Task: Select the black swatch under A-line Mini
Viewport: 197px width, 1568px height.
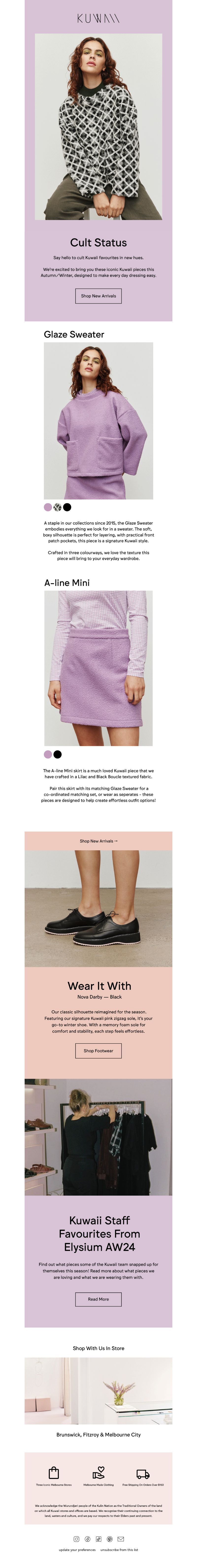Action: click(x=57, y=754)
